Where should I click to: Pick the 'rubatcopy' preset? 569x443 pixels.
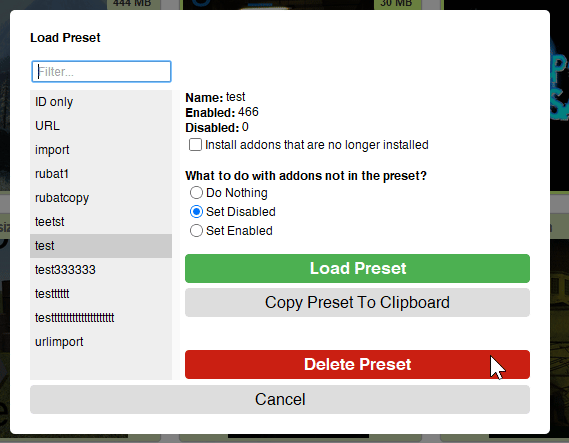click(x=101, y=198)
